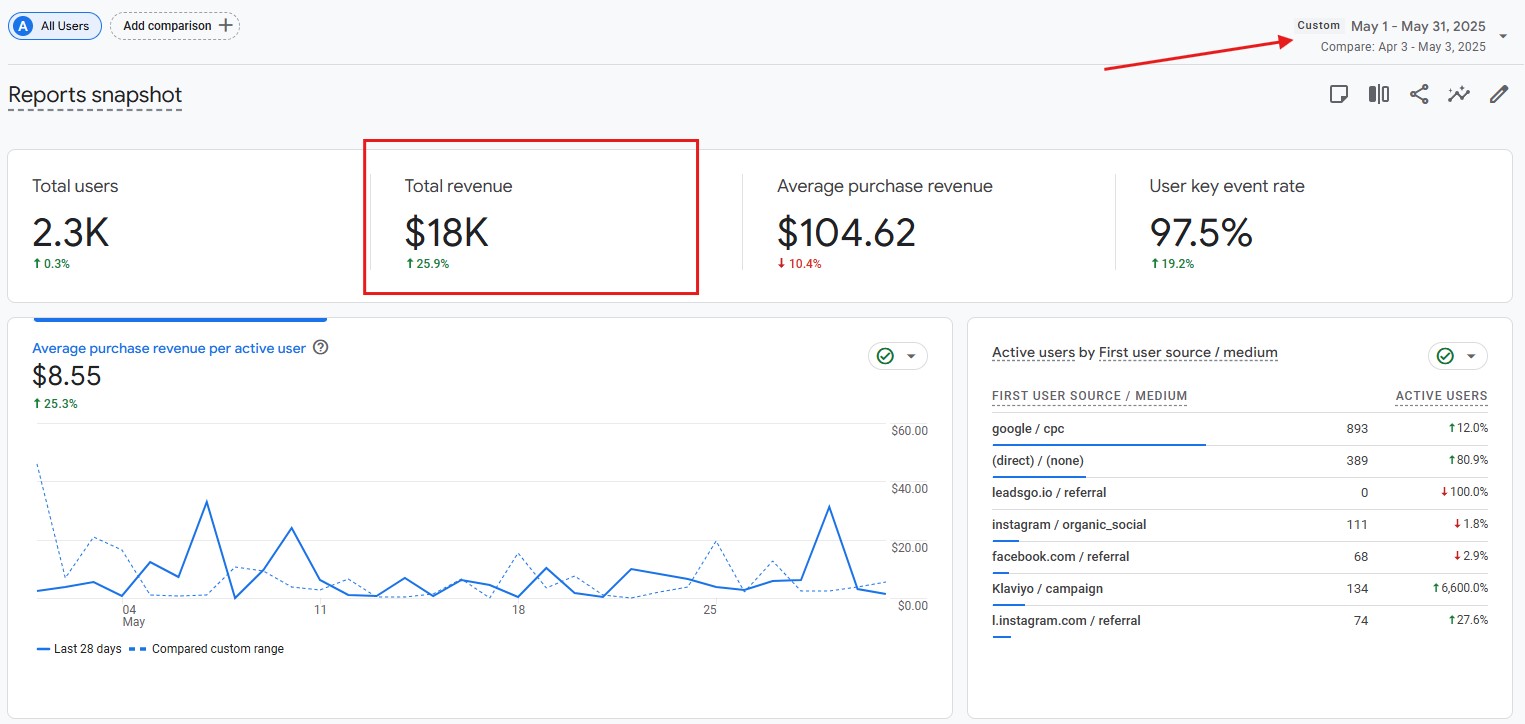The width and height of the screenshot is (1525, 724).
Task: Select the Average purchase revenue metric card
Action: coord(929,226)
